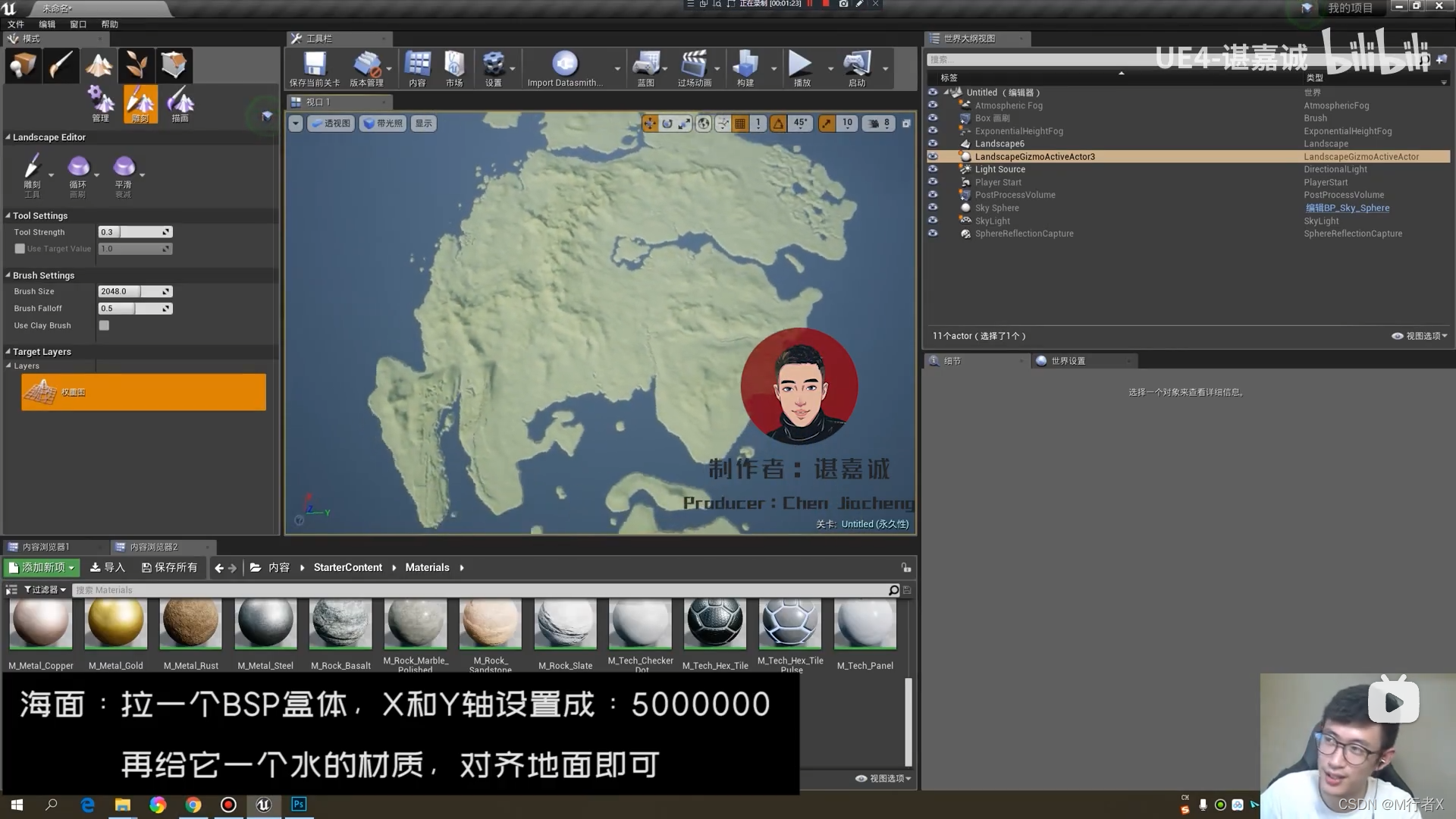Select the Landscape mode icon
Viewport: 1456px width, 819px height.
click(x=99, y=65)
